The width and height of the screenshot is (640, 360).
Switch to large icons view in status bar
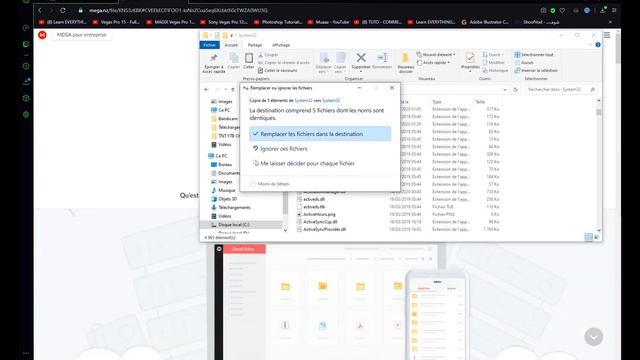coord(596,237)
